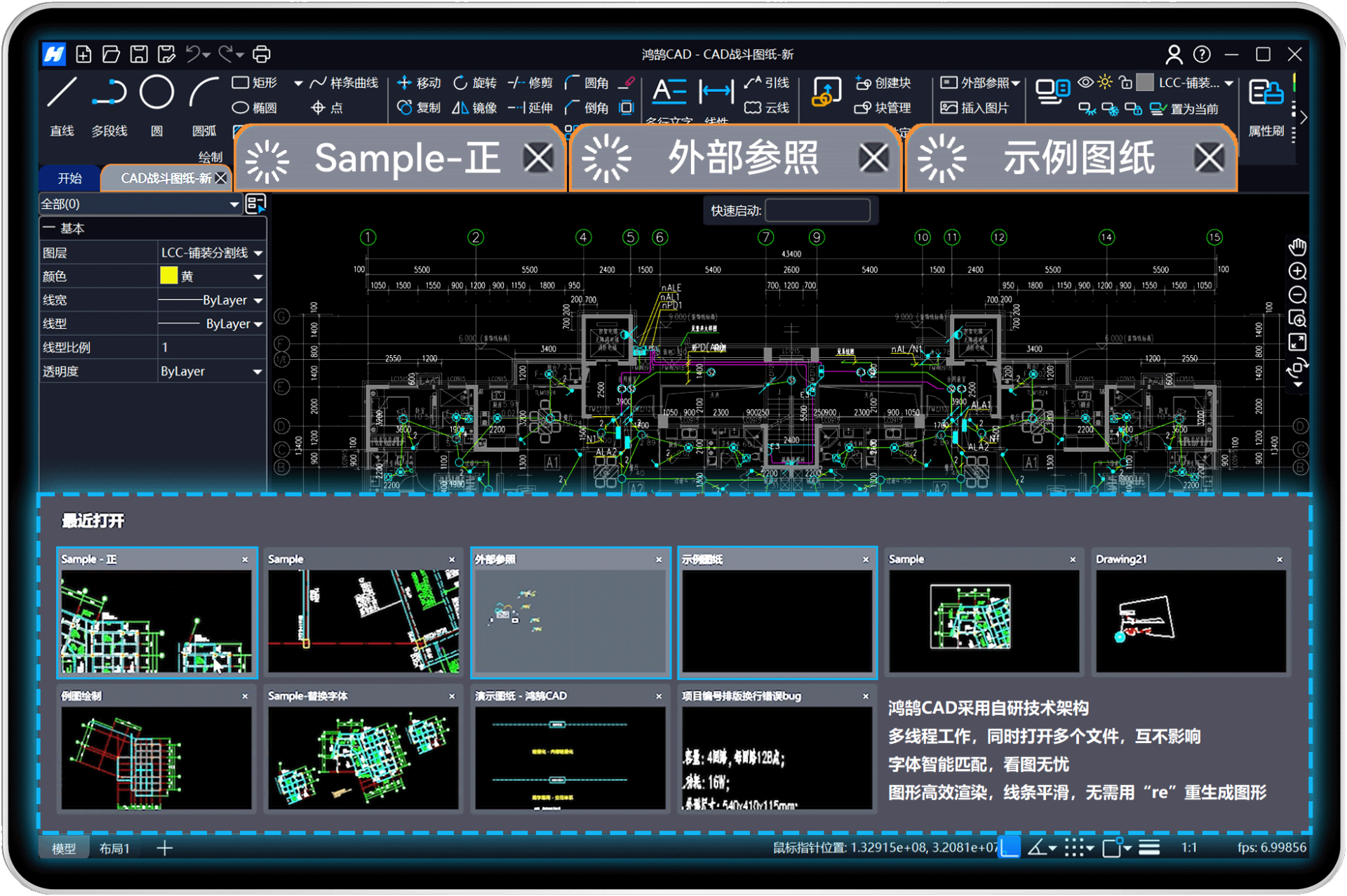
Task: Create a new drawing file
Action: pyautogui.click(x=83, y=54)
